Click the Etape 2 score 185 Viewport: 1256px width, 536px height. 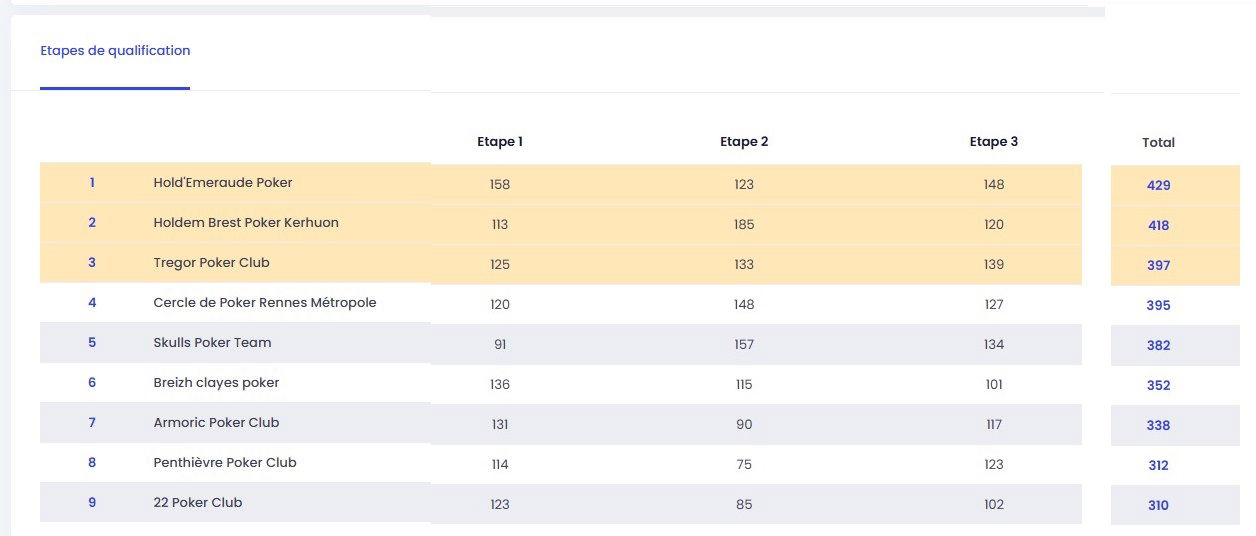point(743,225)
